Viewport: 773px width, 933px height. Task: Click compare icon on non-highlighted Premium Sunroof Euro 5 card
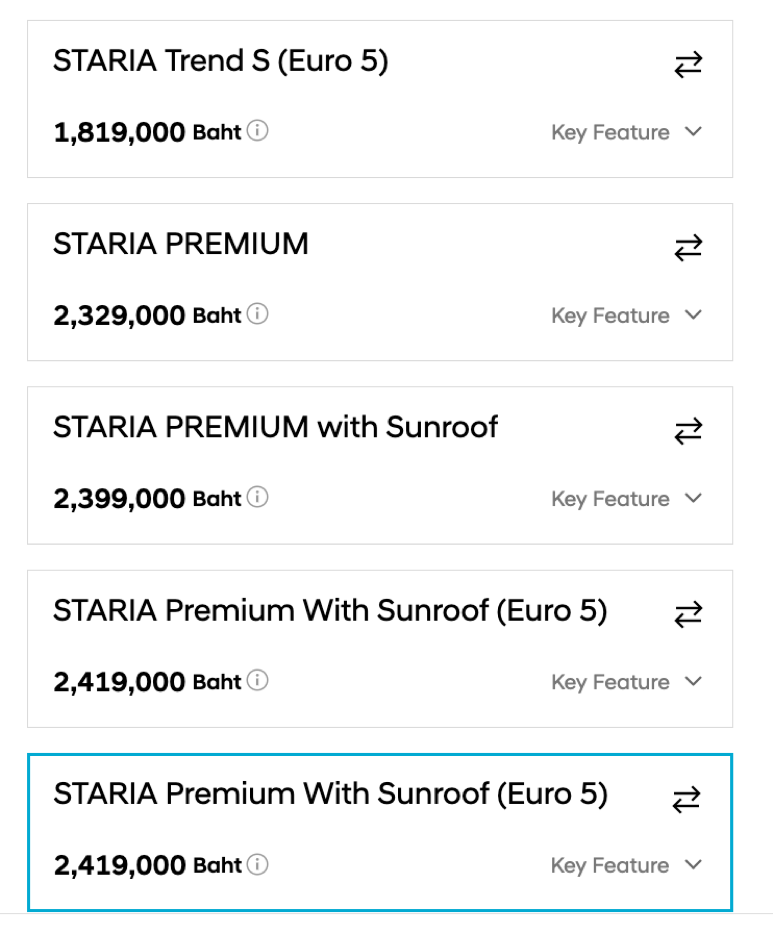pyautogui.click(x=688, y=615)
